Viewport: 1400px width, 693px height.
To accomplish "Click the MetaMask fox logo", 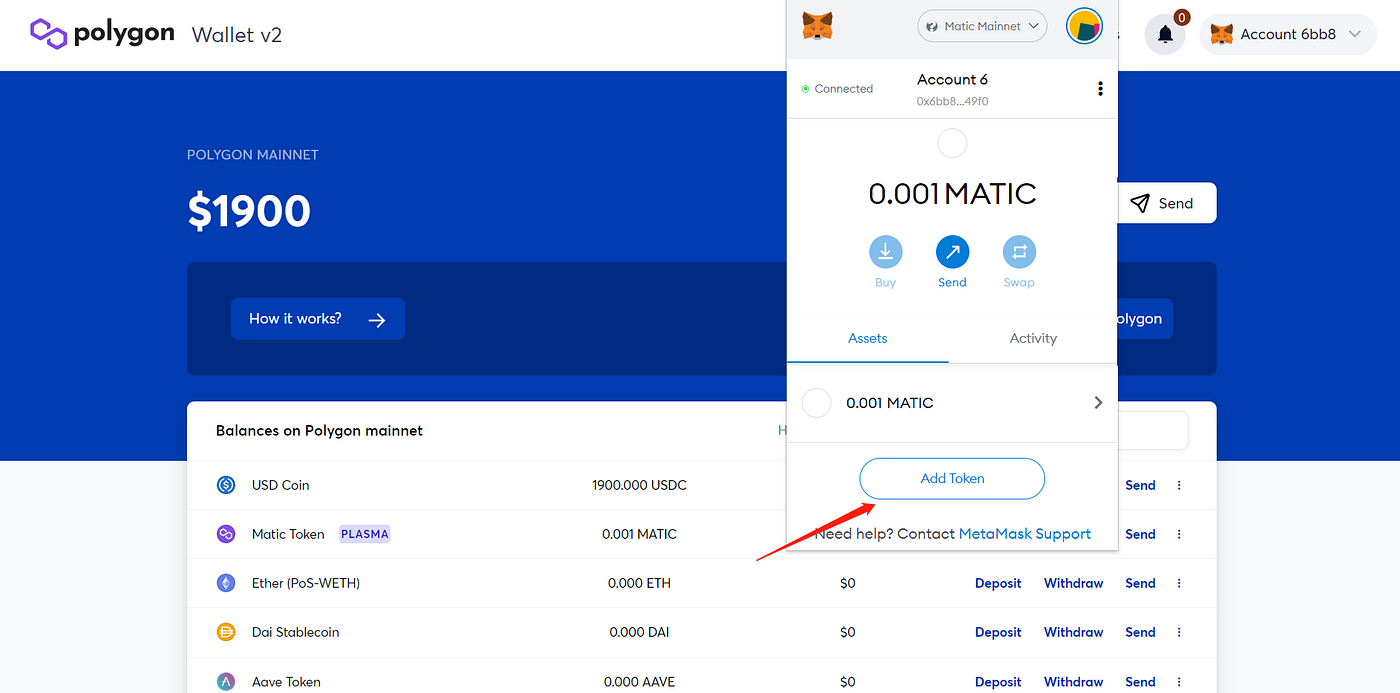I will (817, 25).
